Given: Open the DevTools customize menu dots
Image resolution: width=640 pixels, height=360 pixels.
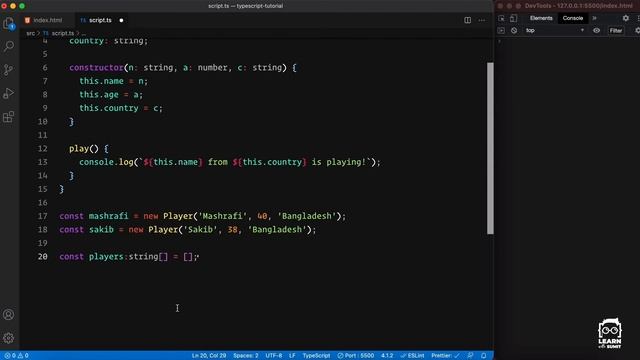Looking at the screenshot, I should pos(638,18).
